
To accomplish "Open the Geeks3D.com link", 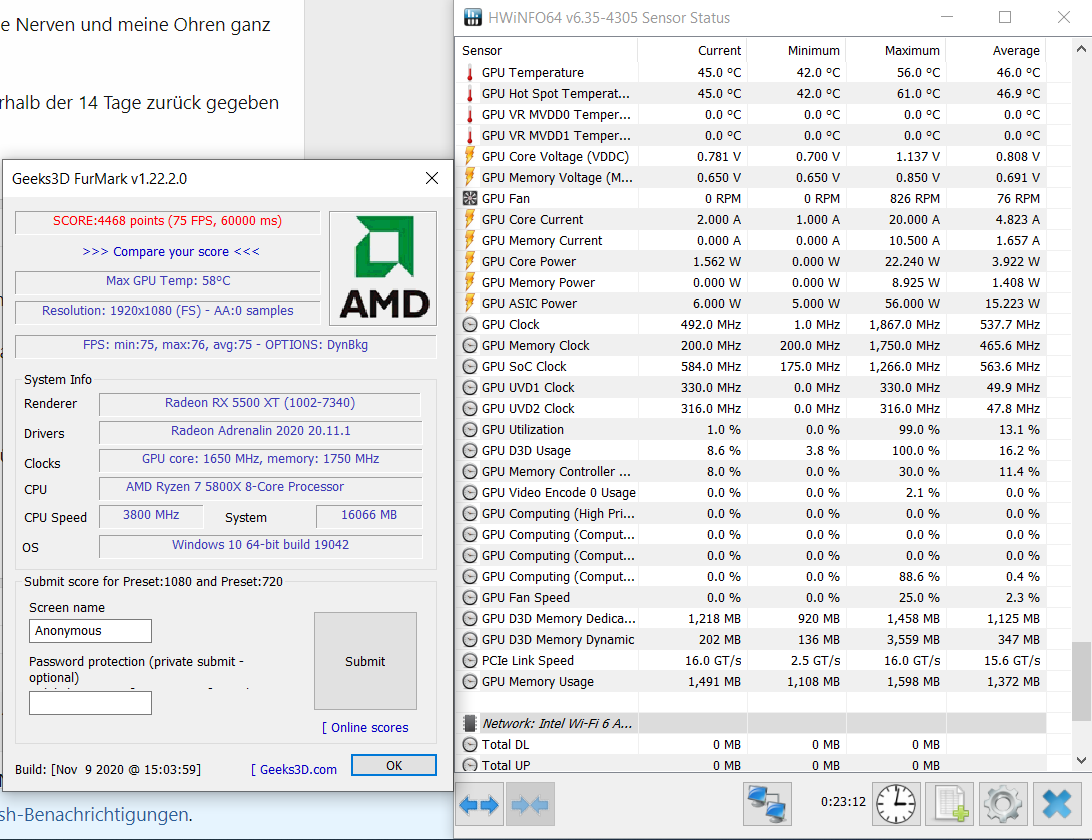I will click(x=294, y=769).
